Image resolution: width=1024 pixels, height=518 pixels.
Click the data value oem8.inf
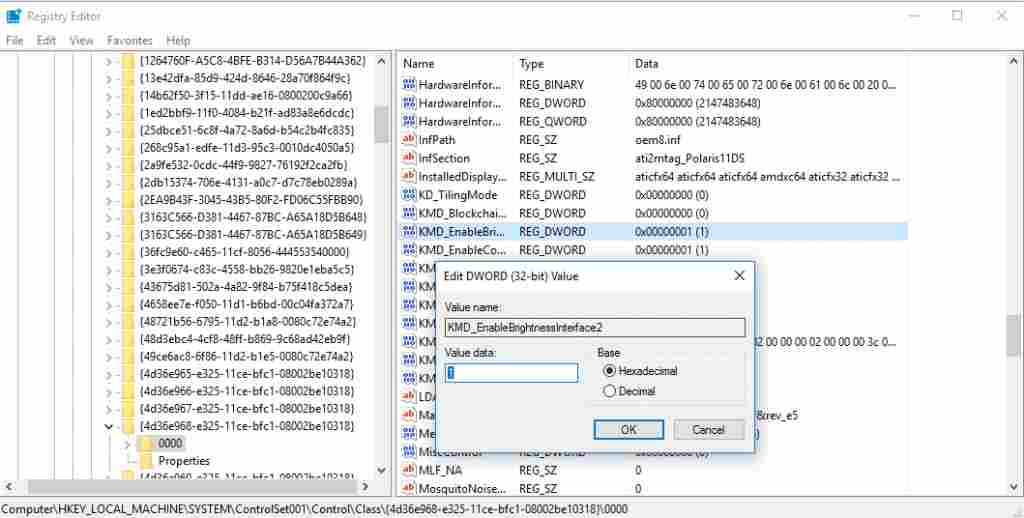(658, 140)
